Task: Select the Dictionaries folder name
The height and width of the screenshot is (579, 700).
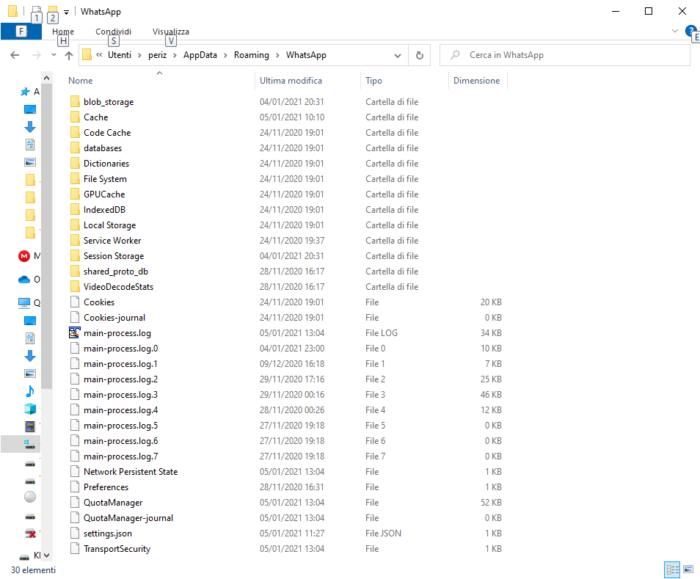Action: click(106, 163)
